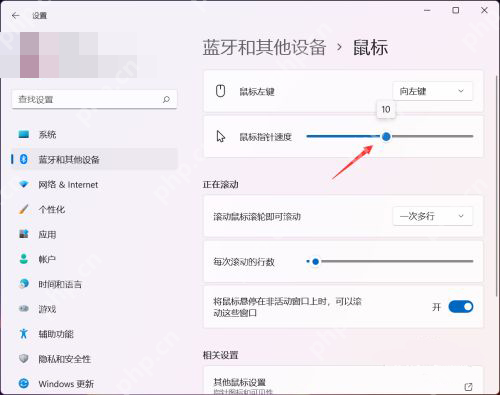Image resolution: width=500 pixels, height=395 pixels.
Task: Click the Gaming controller icon
Action: point(24,309)
